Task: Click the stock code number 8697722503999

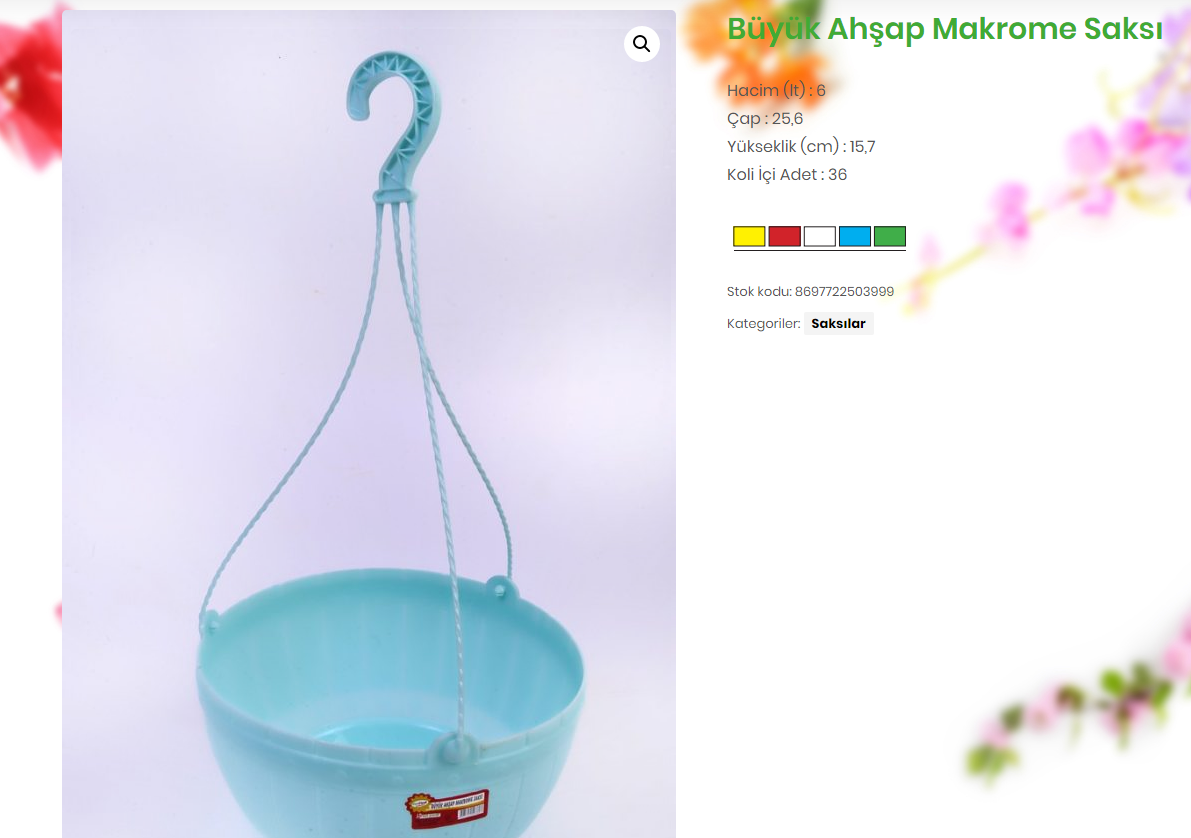Action: (844, 292)
